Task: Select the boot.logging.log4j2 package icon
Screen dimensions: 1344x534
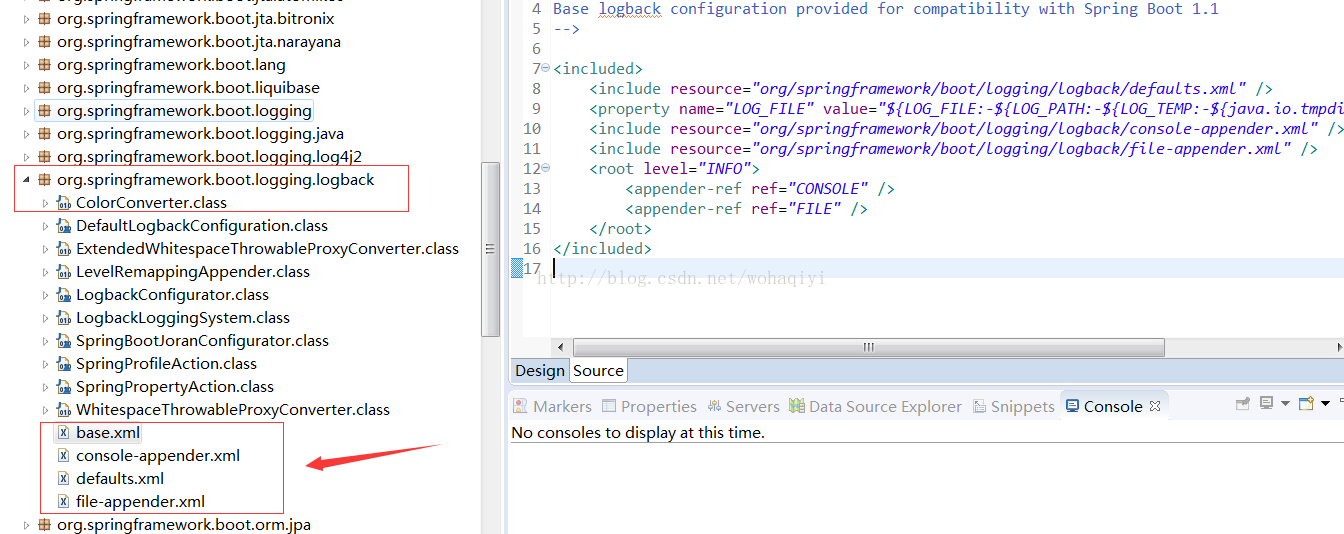Action: click(x=44, y=157)
